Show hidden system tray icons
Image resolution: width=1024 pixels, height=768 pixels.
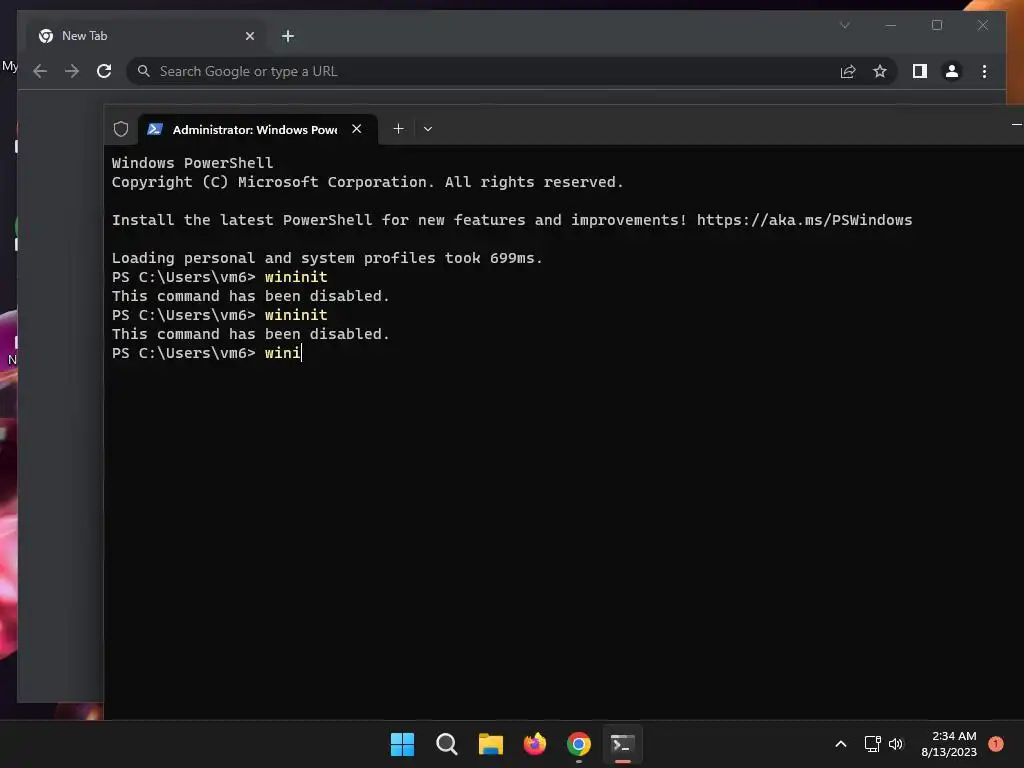pyautogui.click(x=841, y=744)
